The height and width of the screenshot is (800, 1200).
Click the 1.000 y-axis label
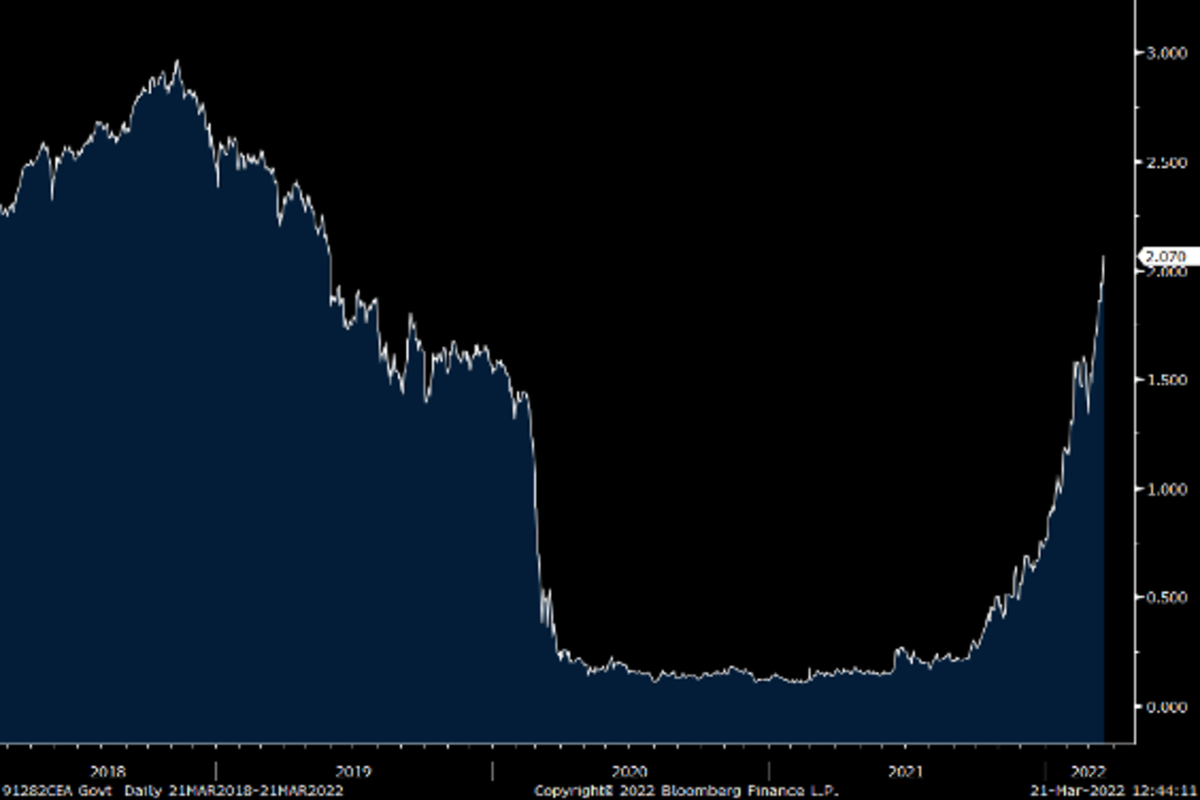click(x=1165, y=489)
